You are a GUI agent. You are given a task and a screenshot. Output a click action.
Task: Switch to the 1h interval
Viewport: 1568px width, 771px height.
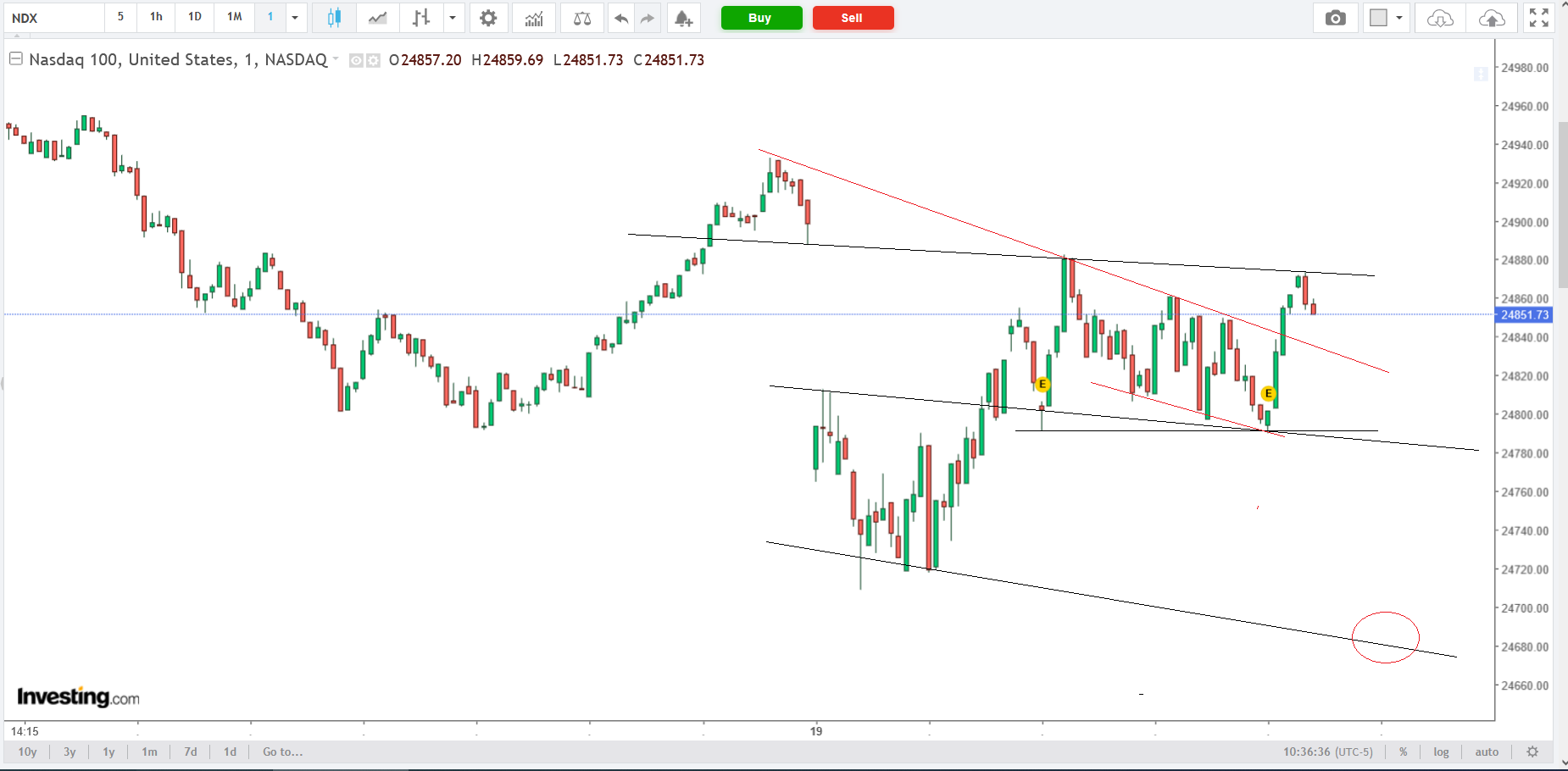(156, 17)
